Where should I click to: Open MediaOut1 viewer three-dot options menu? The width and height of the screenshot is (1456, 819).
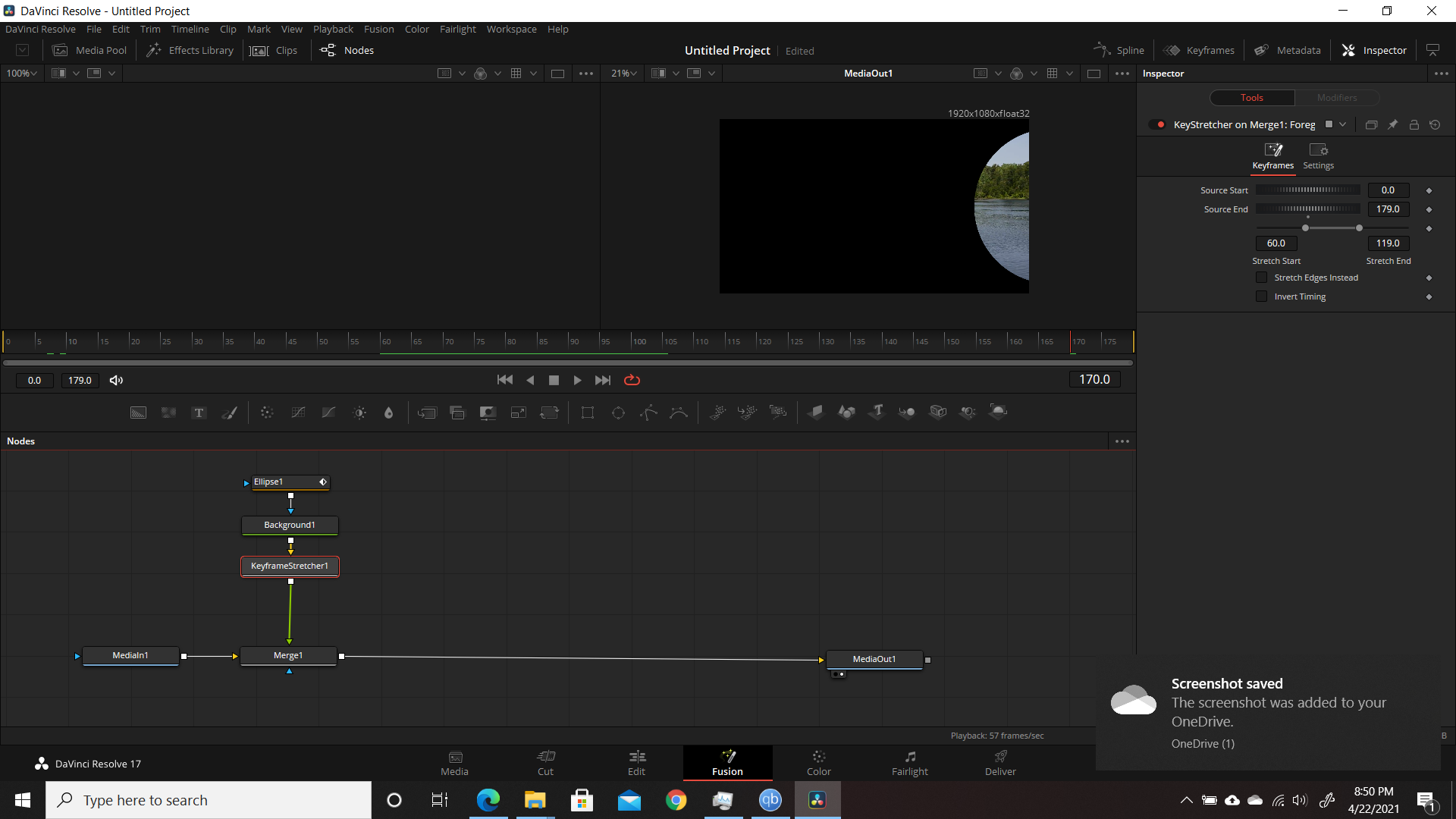pyautogui.click(x=1122, y=74)
